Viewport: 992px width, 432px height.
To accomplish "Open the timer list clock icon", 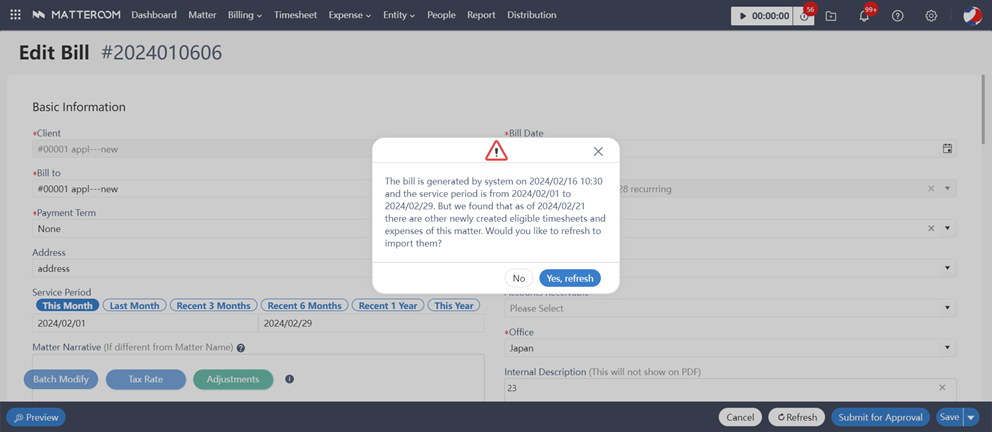I will pos(804,16).
